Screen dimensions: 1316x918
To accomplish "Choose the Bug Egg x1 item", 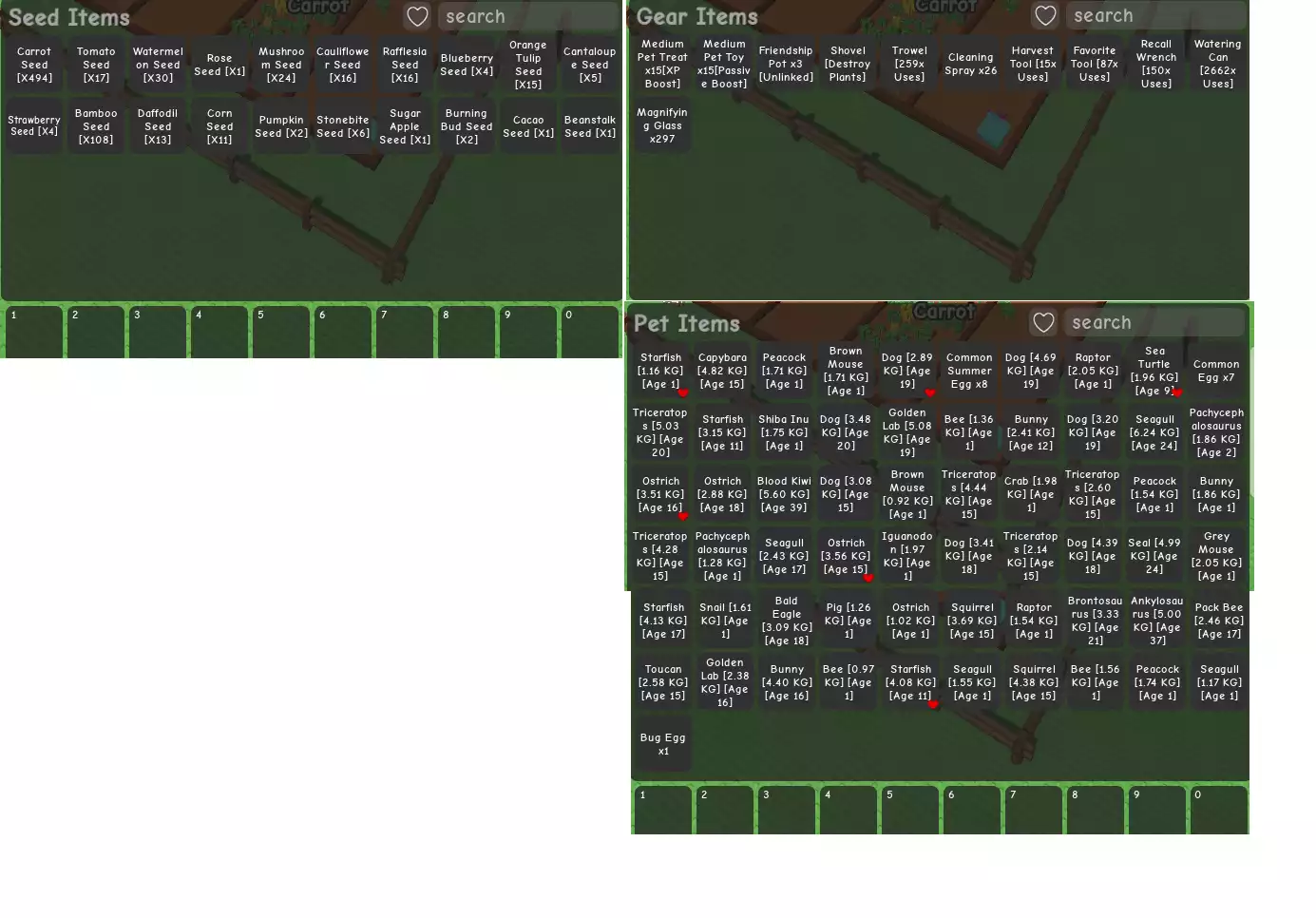I will [x=662, y=744].
